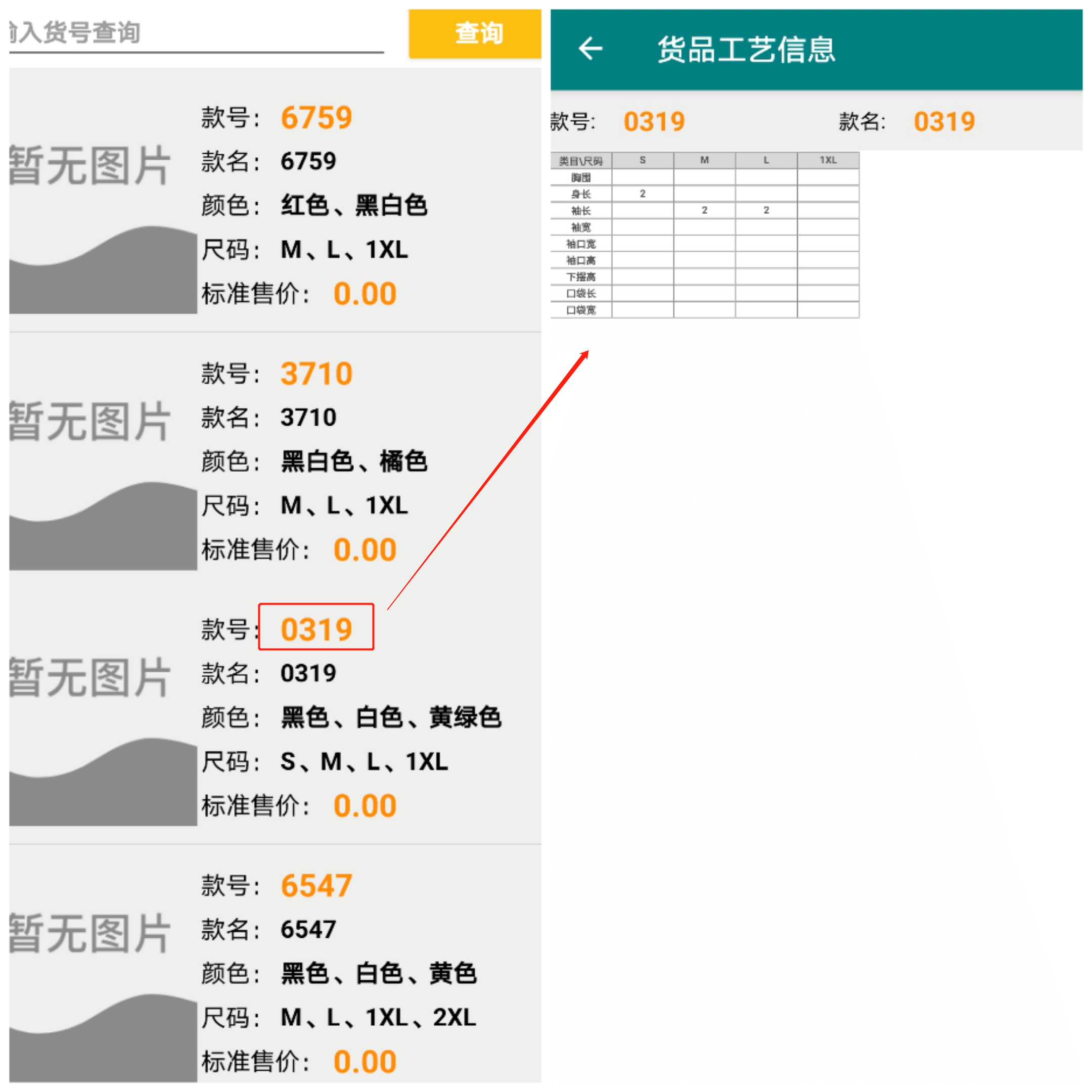
Task: Tap the 胸围 row label in the table
Action: pyautogui.click(x=580, y=177)
